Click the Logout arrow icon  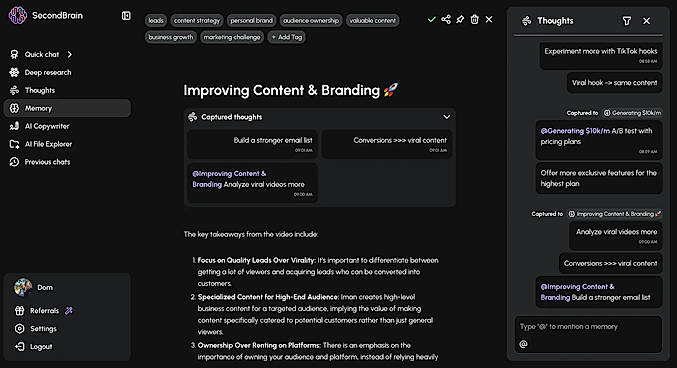coord(19,346)
